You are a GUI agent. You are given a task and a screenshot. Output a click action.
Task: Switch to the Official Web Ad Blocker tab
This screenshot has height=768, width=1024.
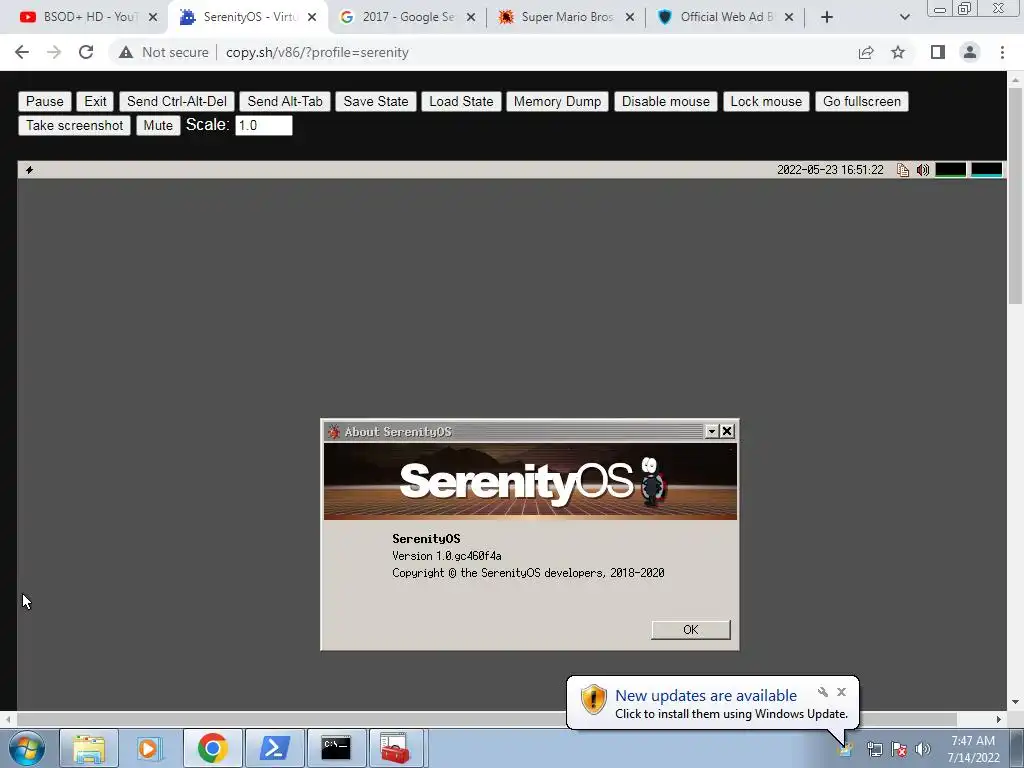click(x=725, y=17)
